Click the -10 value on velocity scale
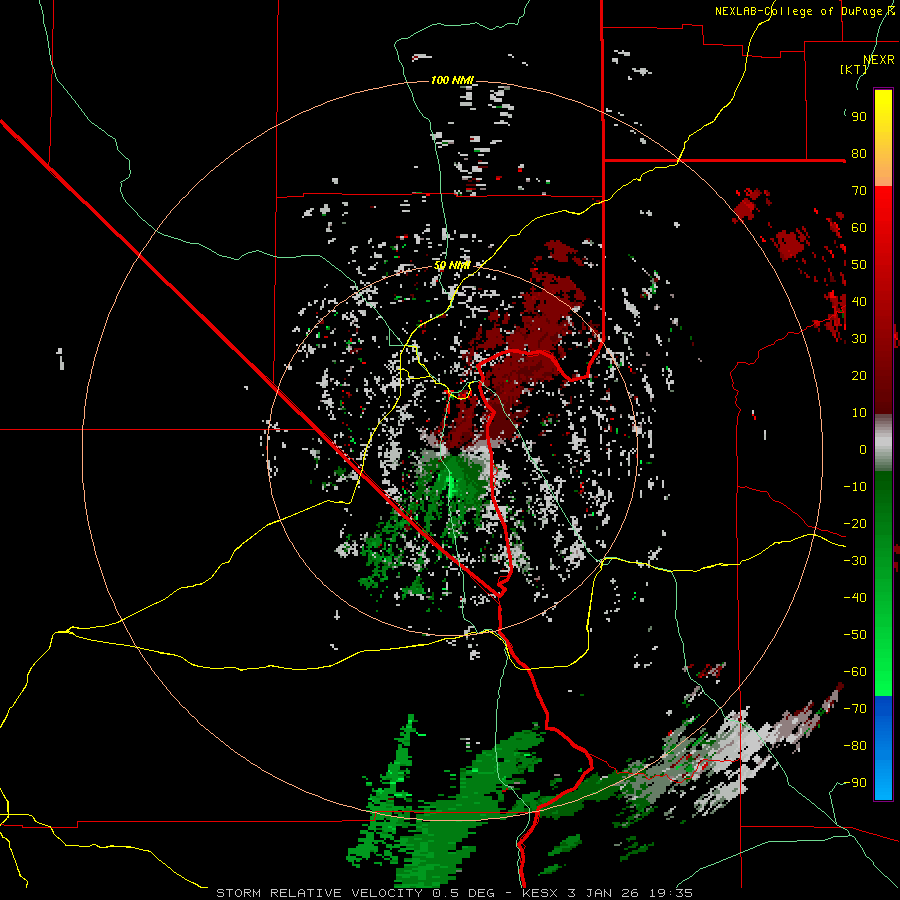The image size is (900, 900). pyautogui.click(x=855, y=487)
